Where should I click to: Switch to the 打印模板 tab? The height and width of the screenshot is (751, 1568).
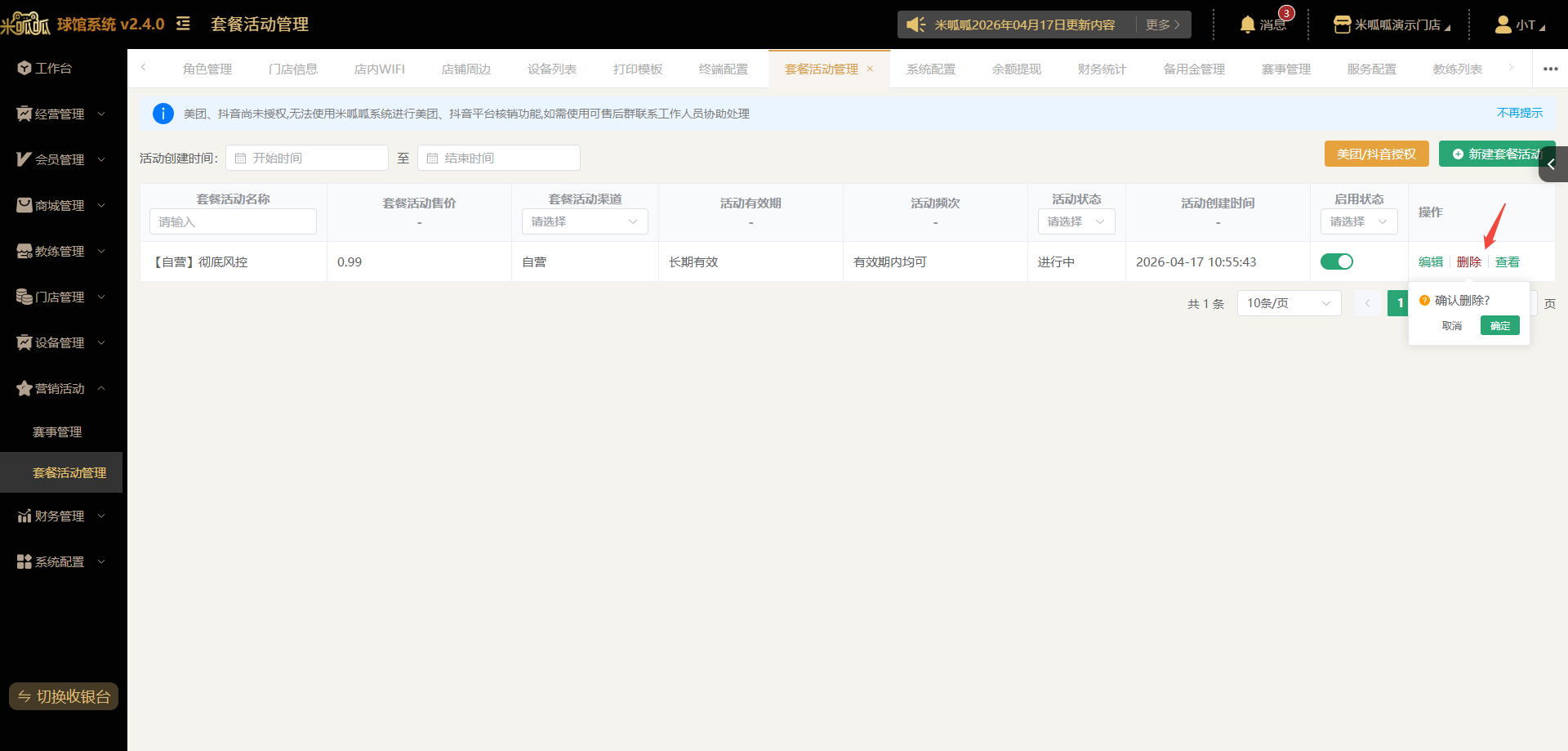coord(638,69)
